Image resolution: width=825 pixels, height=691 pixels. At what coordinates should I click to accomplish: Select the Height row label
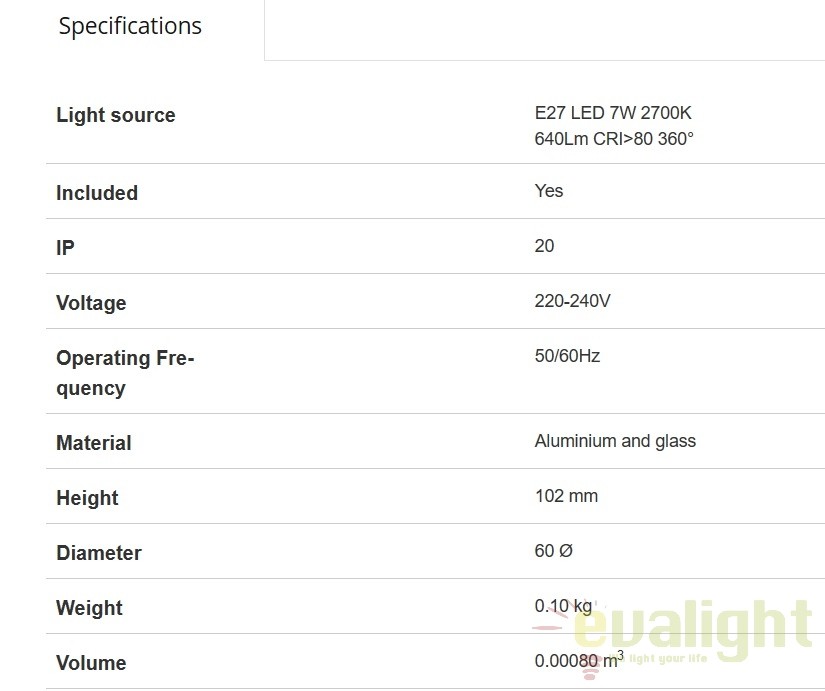(x=87, y=498)
